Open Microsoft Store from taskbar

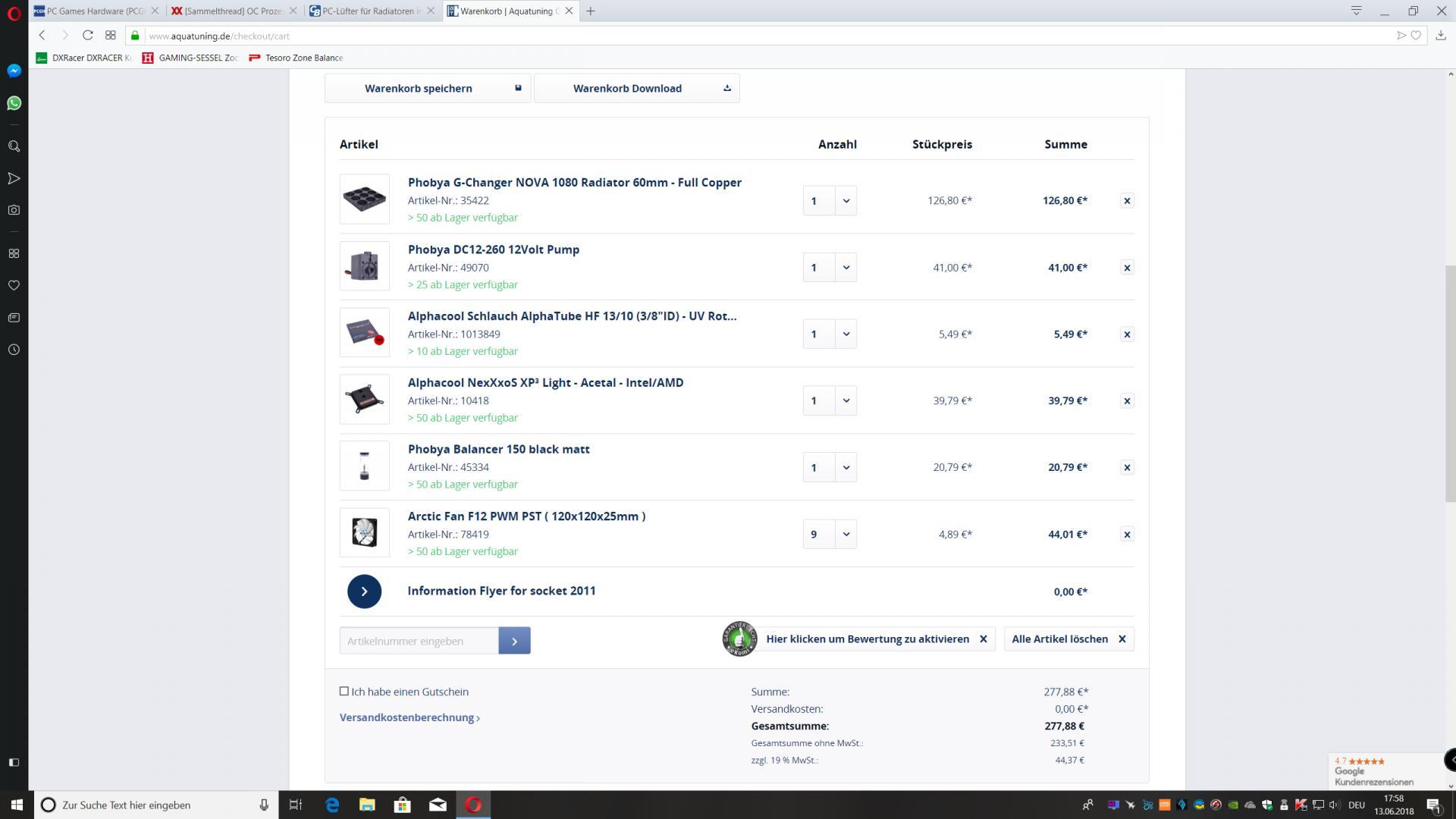tap(402, 805)
